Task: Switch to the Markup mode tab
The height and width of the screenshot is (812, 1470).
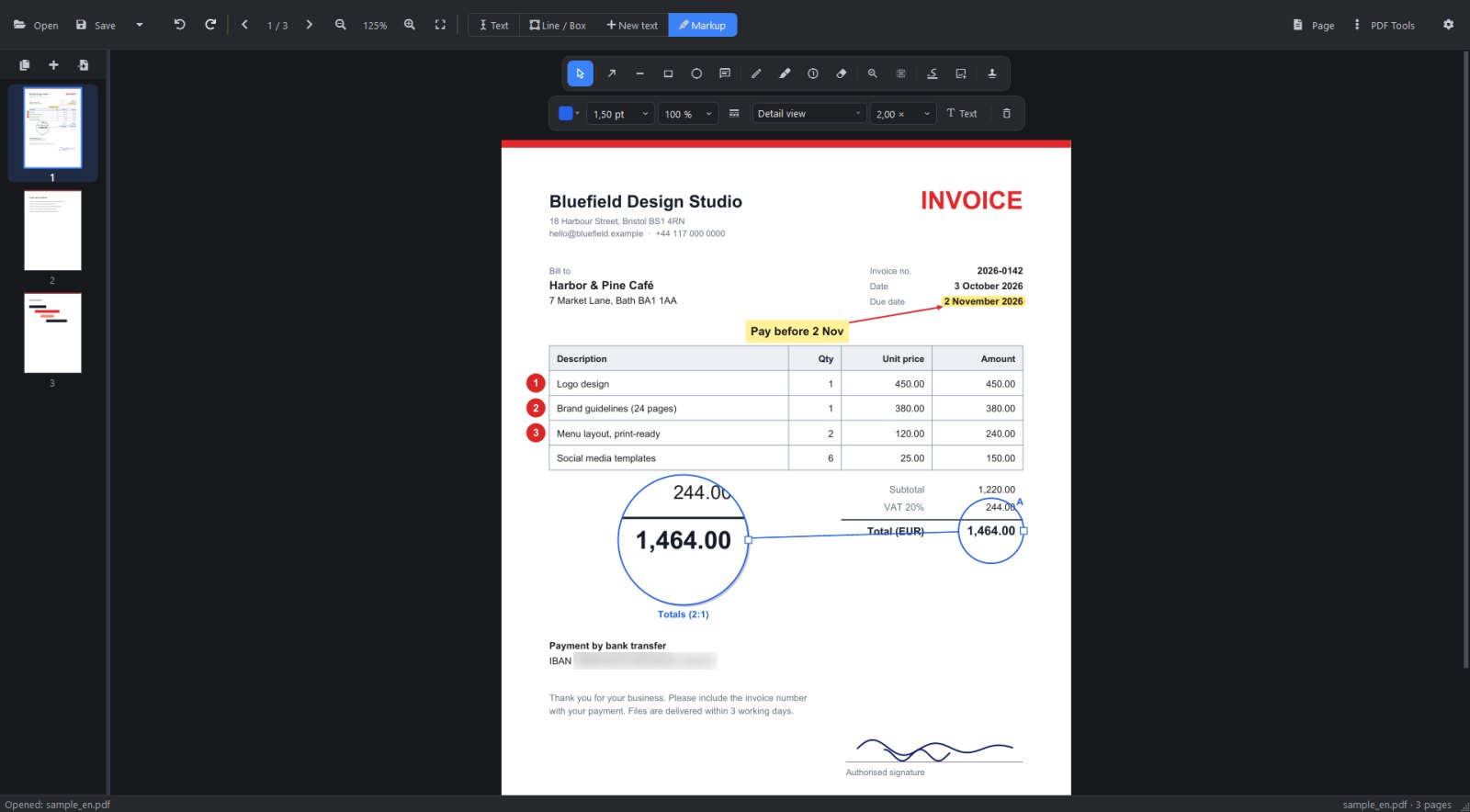Action: click(x=703, y=25)
